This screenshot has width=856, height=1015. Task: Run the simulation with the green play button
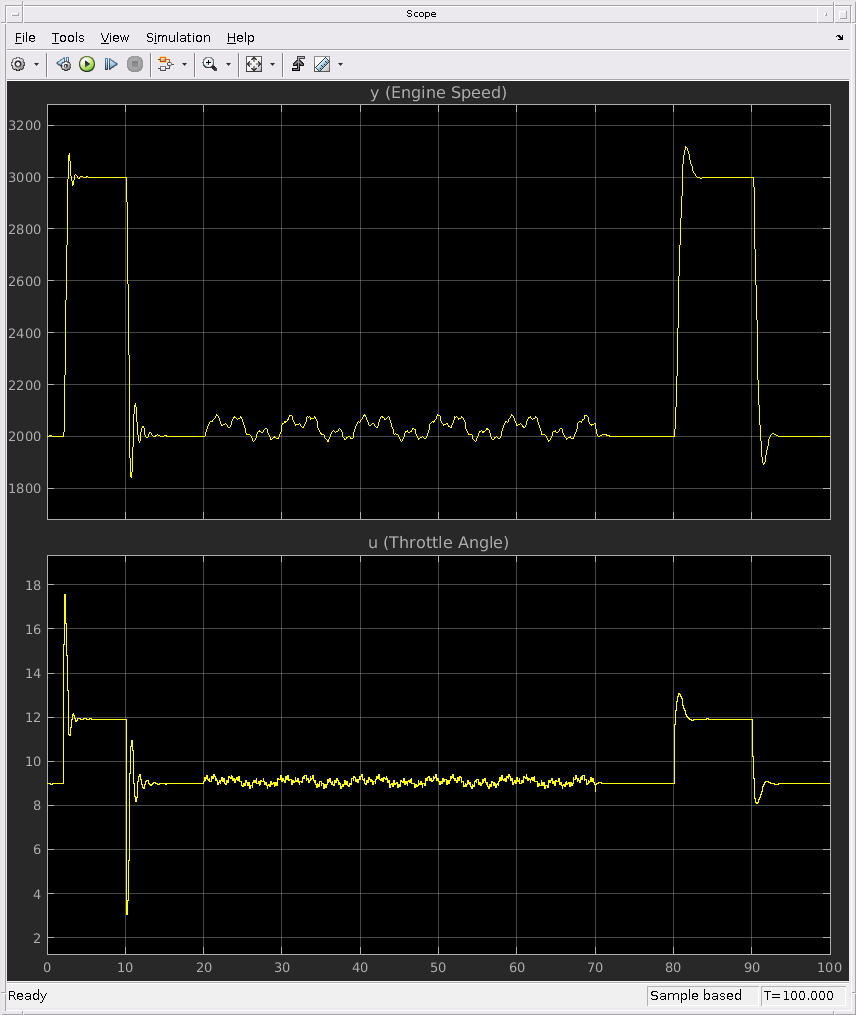[87, 64]
